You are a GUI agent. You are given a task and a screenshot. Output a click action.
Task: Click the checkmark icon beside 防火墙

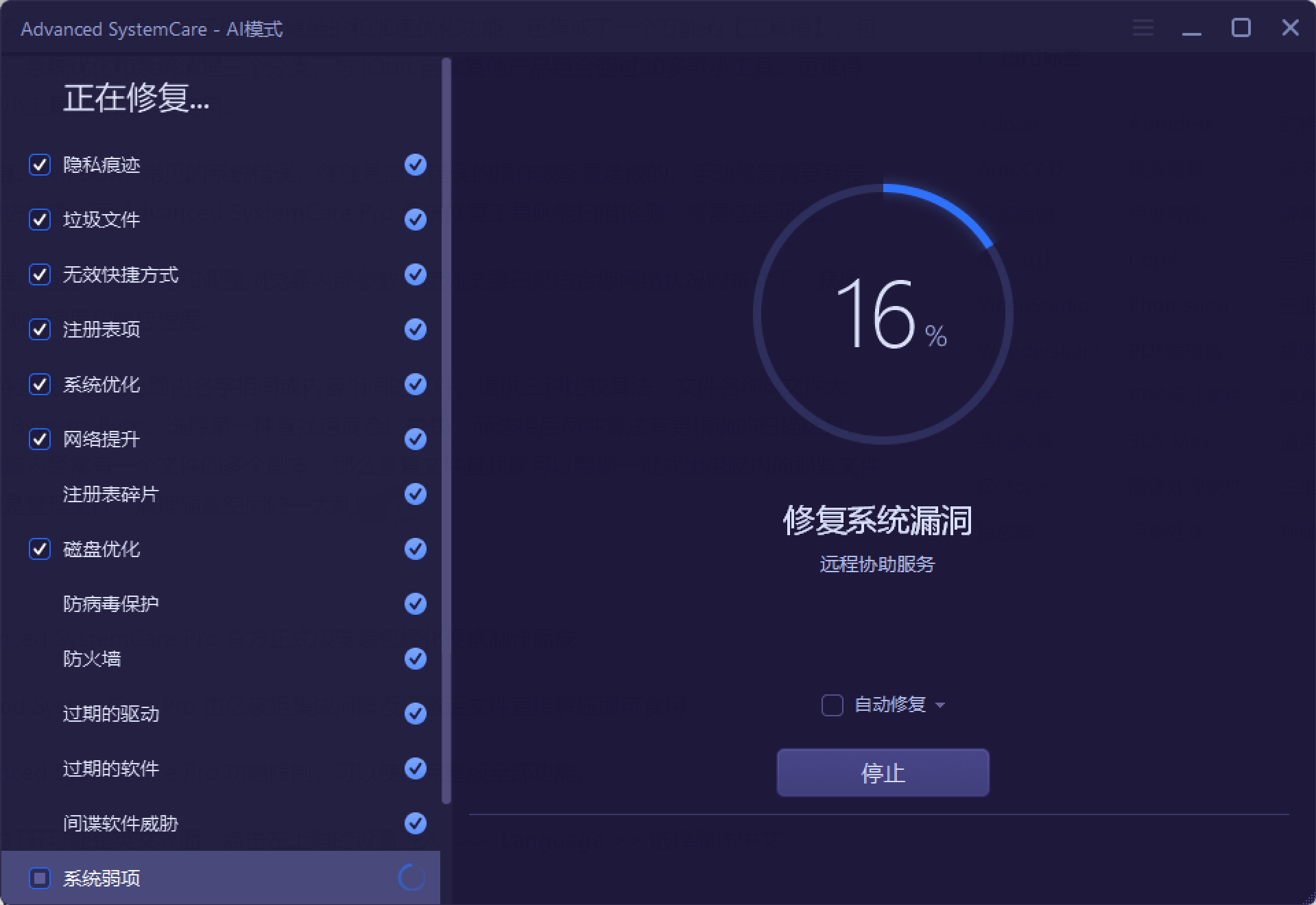click(x=414, y=659)
